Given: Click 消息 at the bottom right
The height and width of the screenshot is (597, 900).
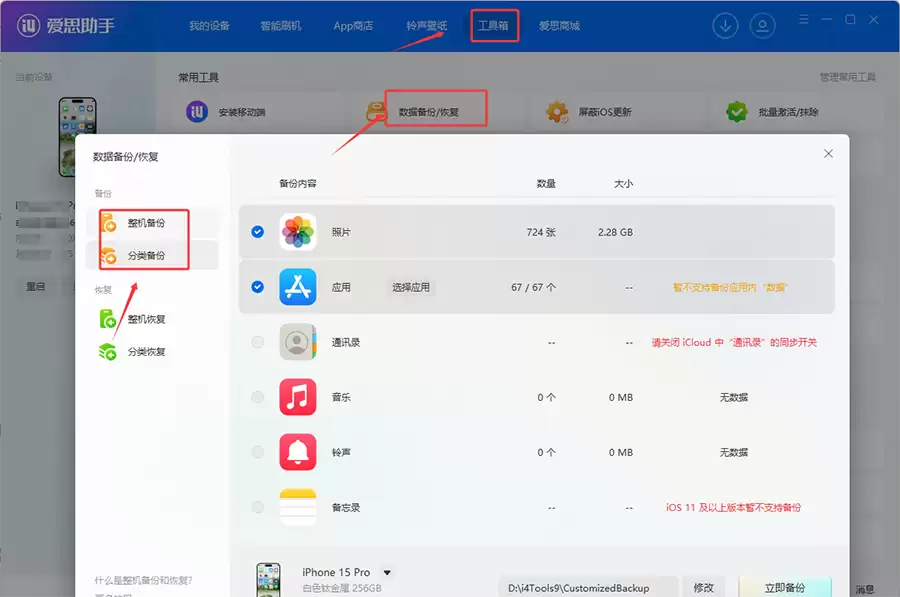Looking at the screenshot, I should (865, 589).
